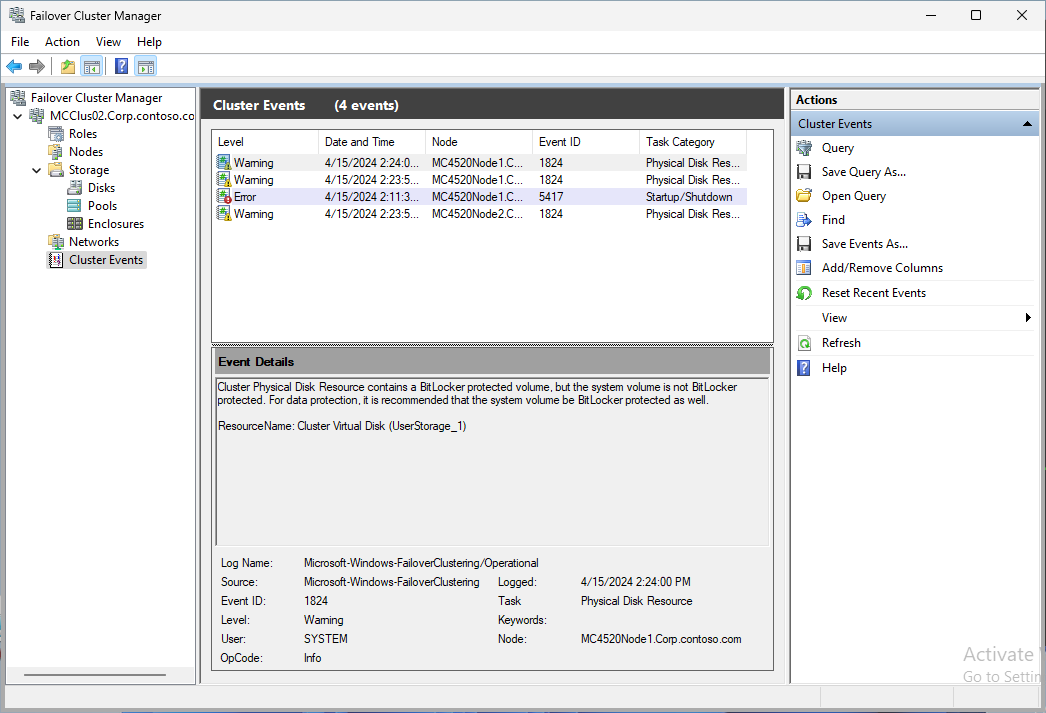The image size is (1046, 713).
Task: Click the Refresh icon in Actions pane
Action: tap(805, 342)
